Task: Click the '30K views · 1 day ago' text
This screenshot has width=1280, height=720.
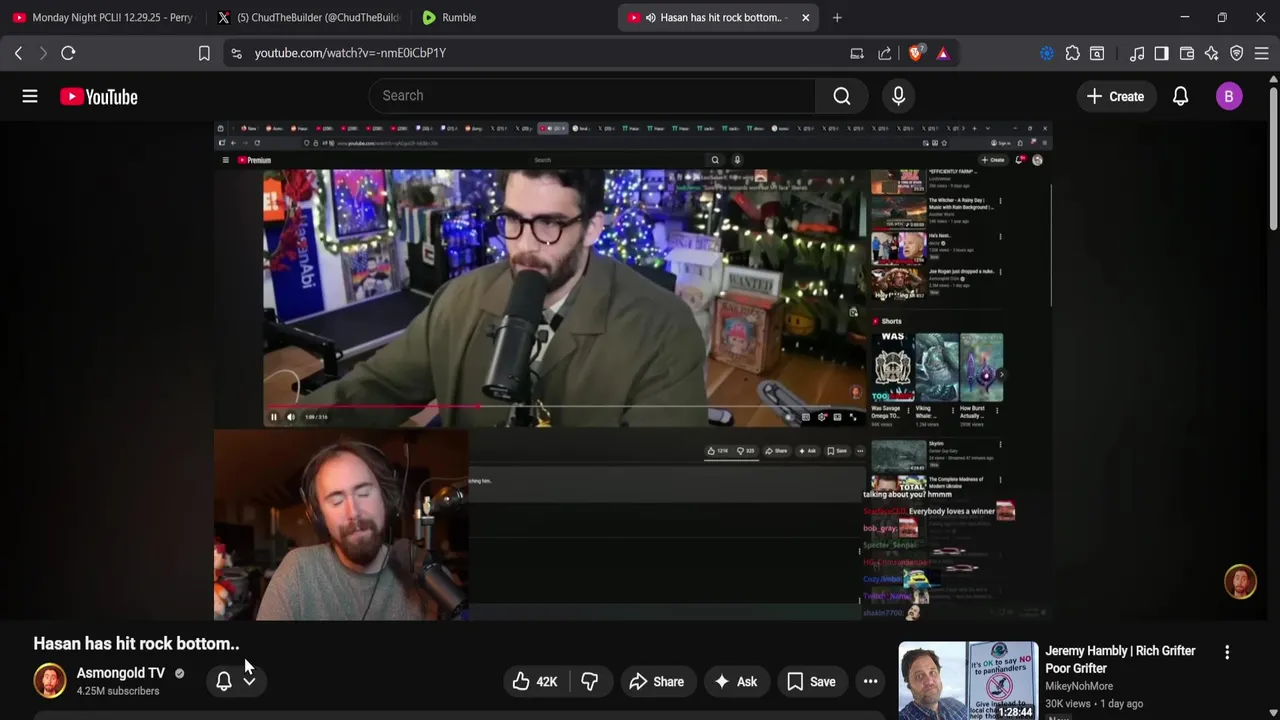Action: [x=1094, y=703]
